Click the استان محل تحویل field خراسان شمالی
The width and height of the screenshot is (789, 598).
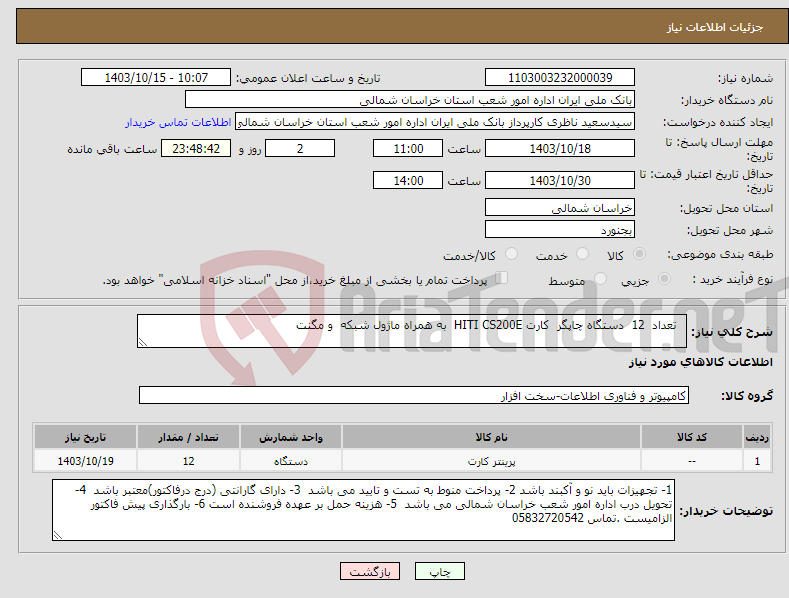coord(560,207)
